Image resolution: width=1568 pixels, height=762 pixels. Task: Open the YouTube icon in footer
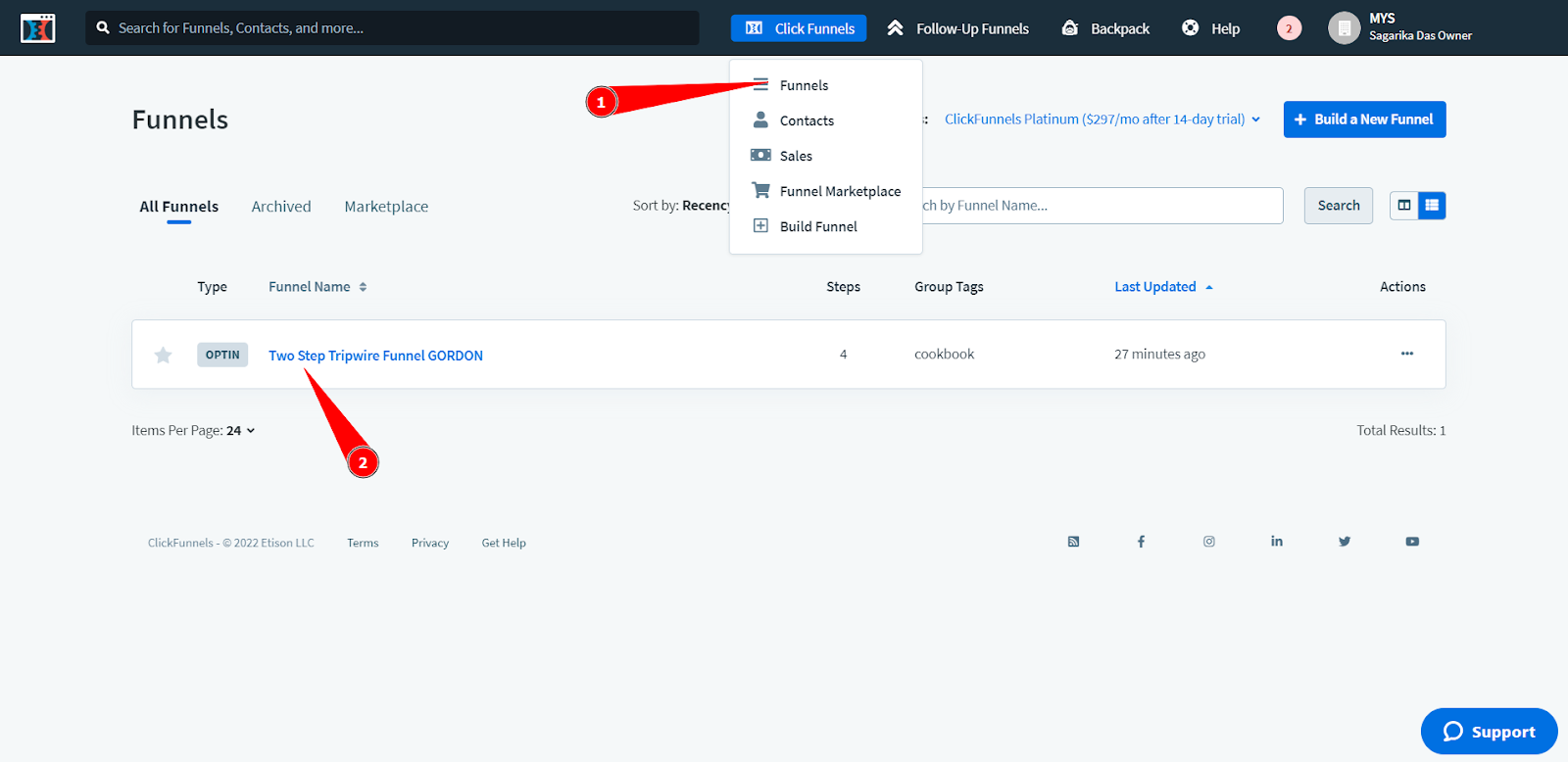point(1412,542)
